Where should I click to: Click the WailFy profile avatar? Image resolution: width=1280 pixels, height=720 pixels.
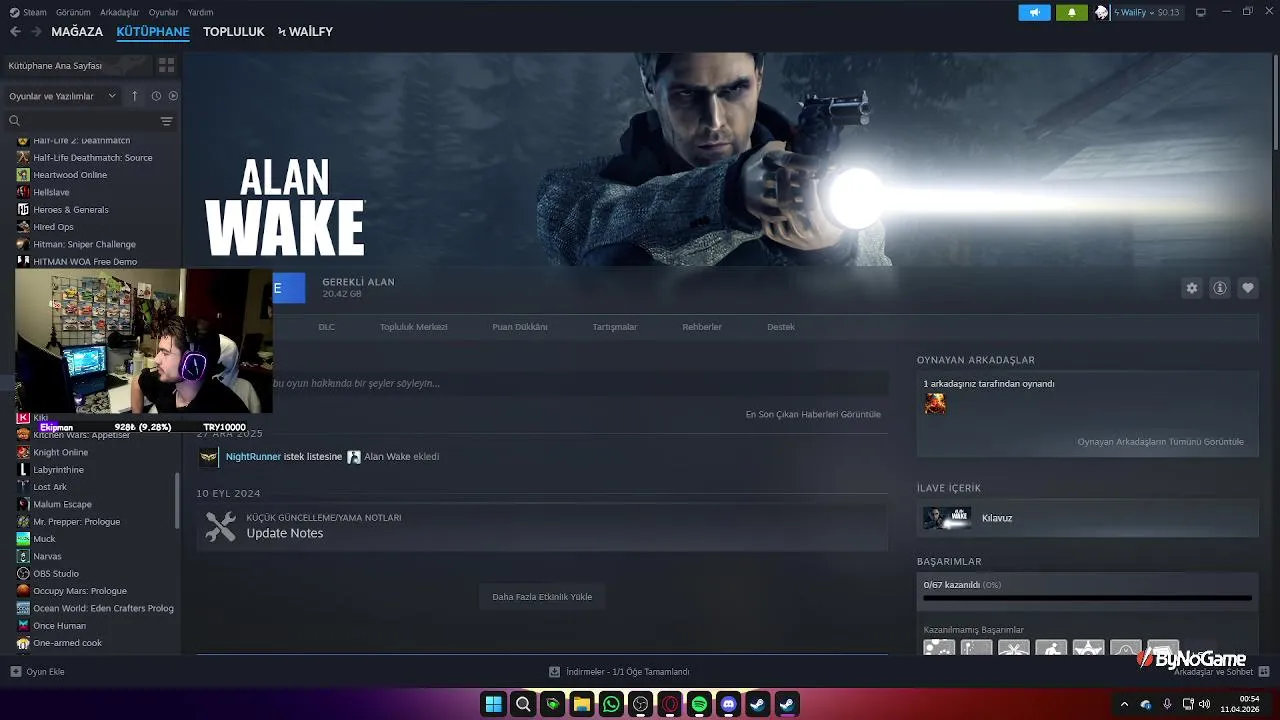pos(1102,12)
